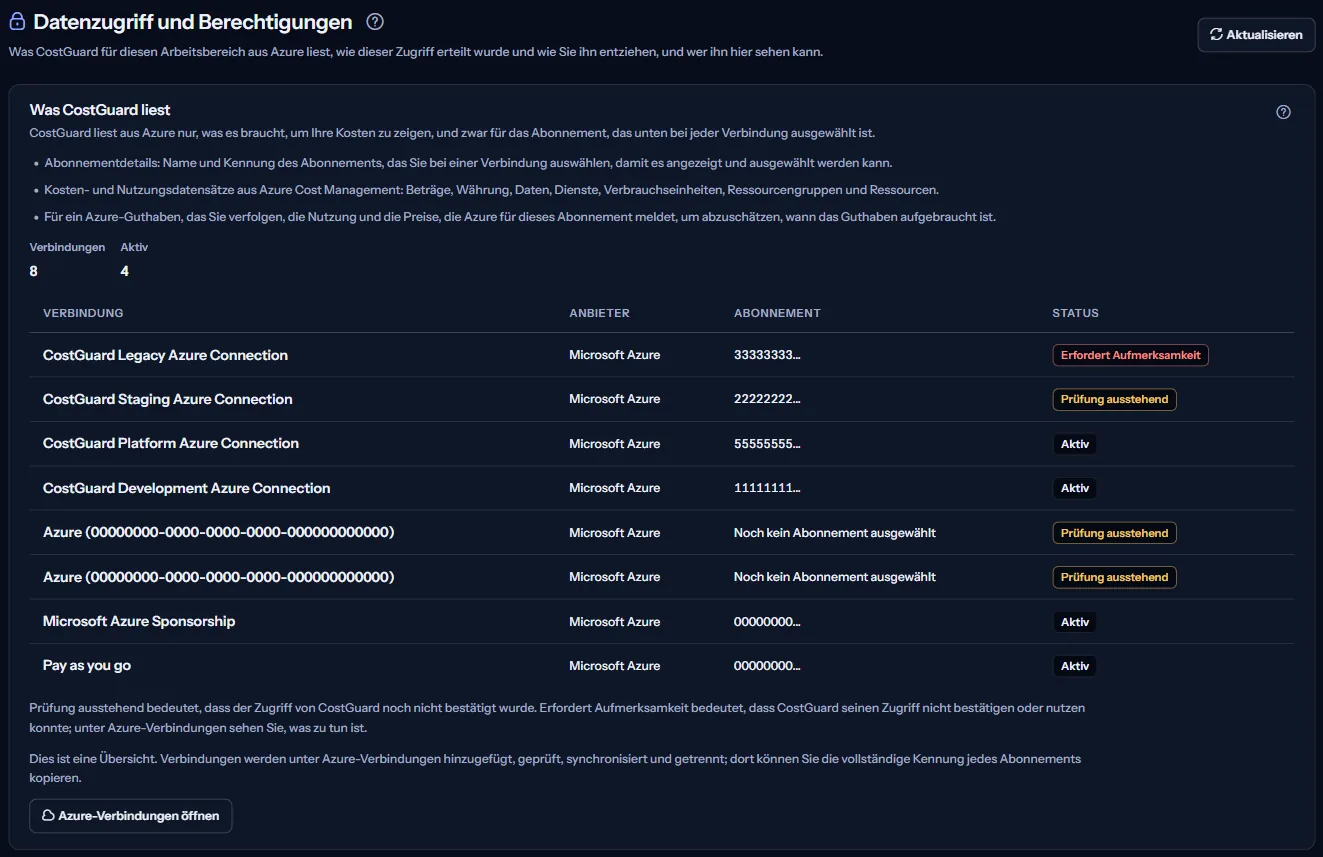Click Aktiv badge for CostGuard Platform connection
Viewport: 1323px width, 857px height.
click(x=1075, y=444)
